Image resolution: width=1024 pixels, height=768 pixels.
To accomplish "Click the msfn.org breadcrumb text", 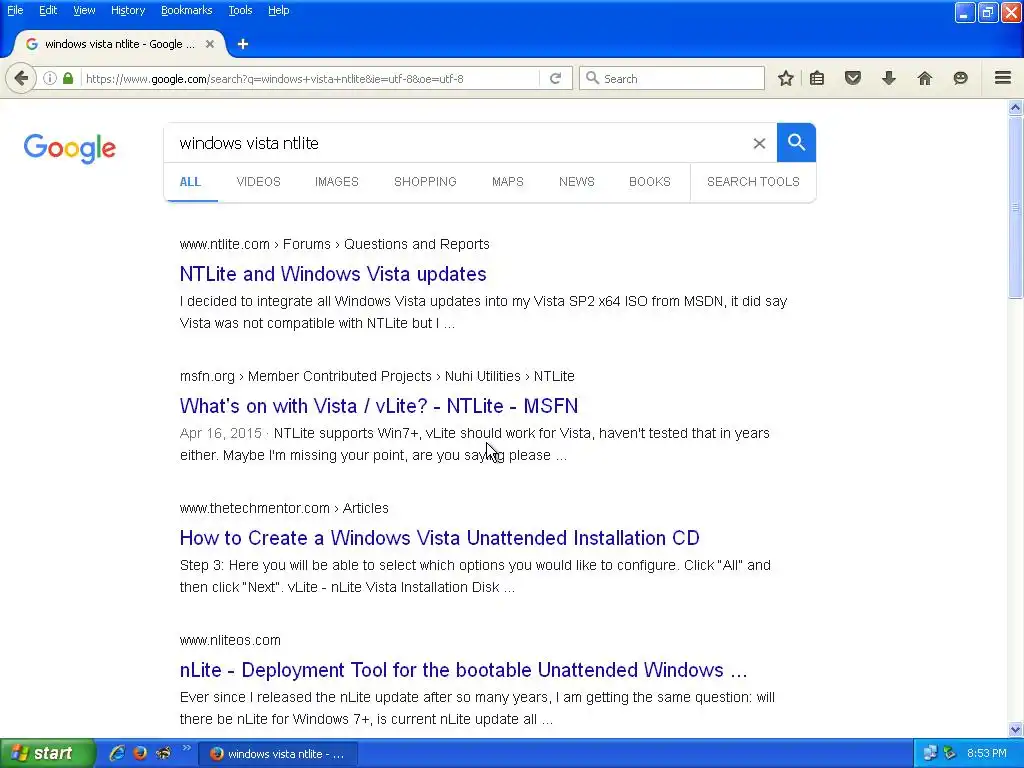I will tap(207, 376).
